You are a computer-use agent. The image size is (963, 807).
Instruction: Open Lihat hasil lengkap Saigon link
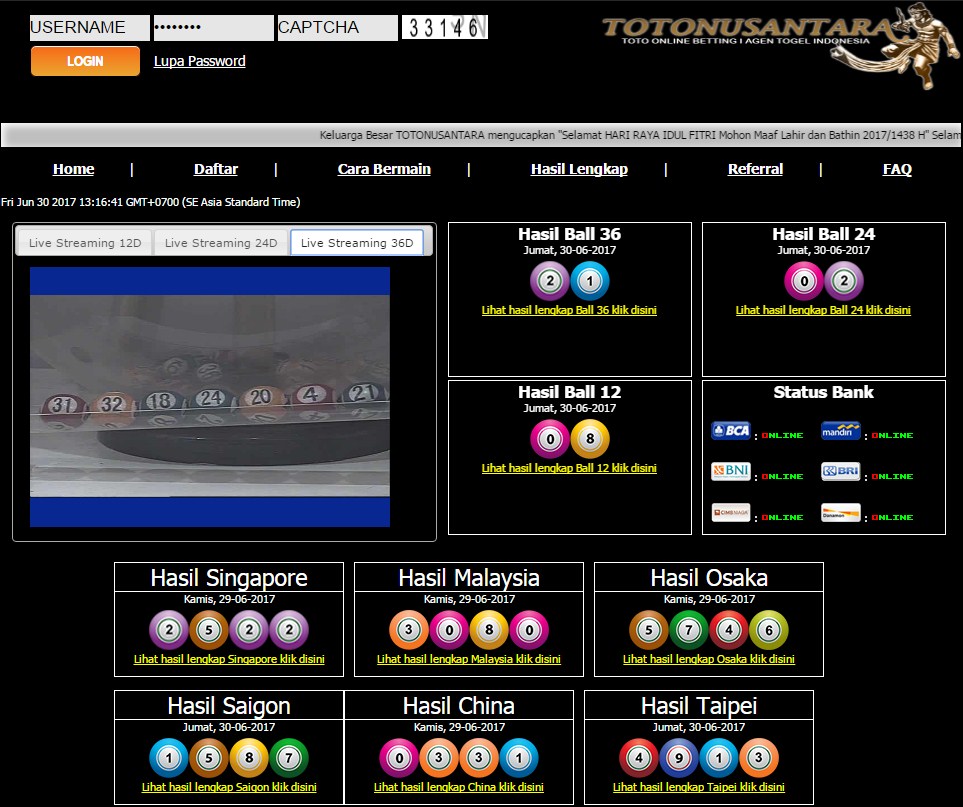click(229, 787)
